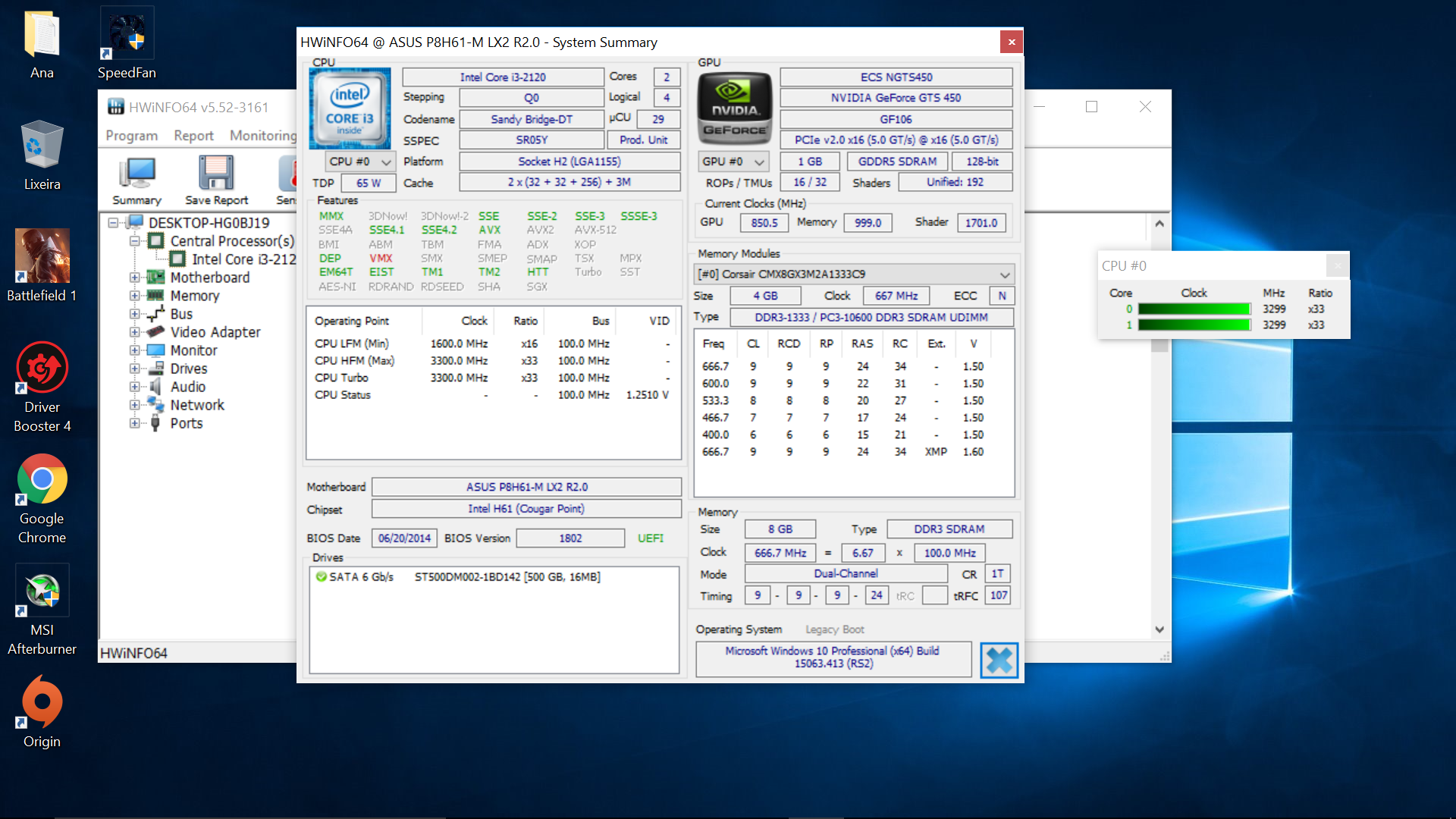Screen dimensions: 1456x819
Task: Expand the Drives tree branch
Action: pos(134,369)
